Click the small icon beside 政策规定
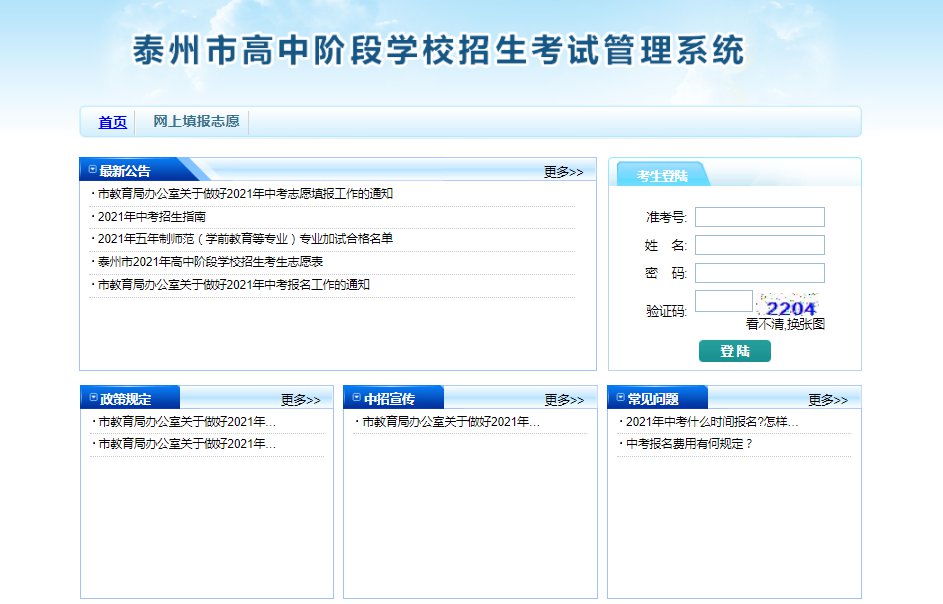Viewport: 943px width, 604px height. pyautogui.click(x=93, y=398)
